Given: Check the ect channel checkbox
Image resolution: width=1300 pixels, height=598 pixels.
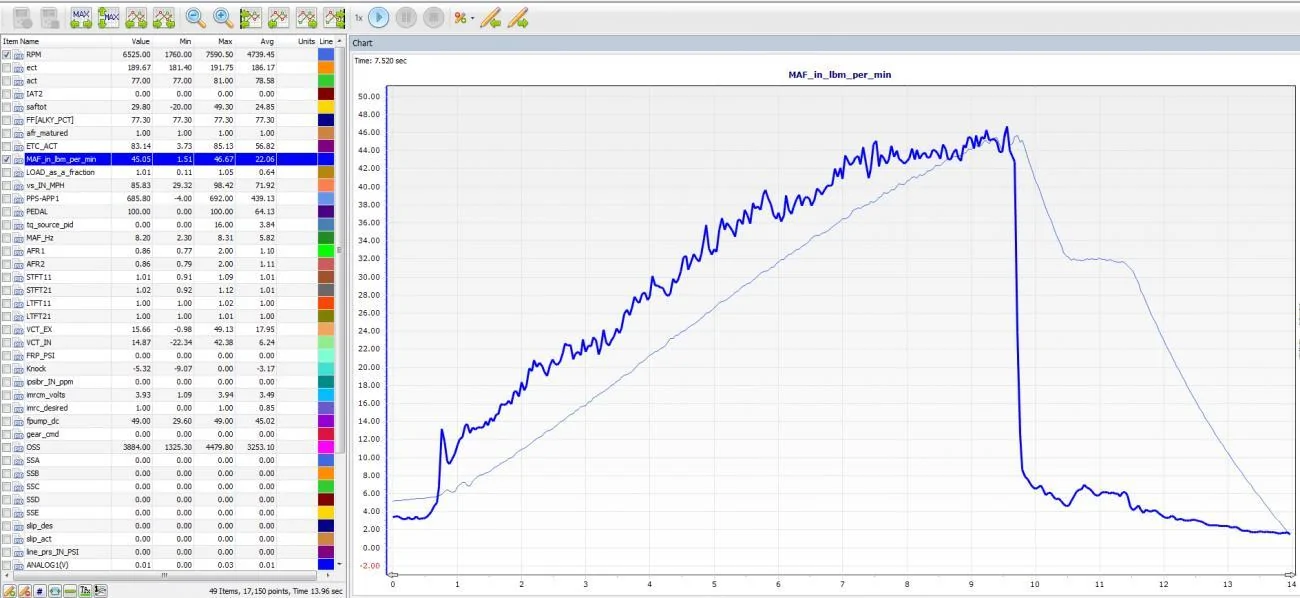Looking at the screenshot, I should pos(7,67).
